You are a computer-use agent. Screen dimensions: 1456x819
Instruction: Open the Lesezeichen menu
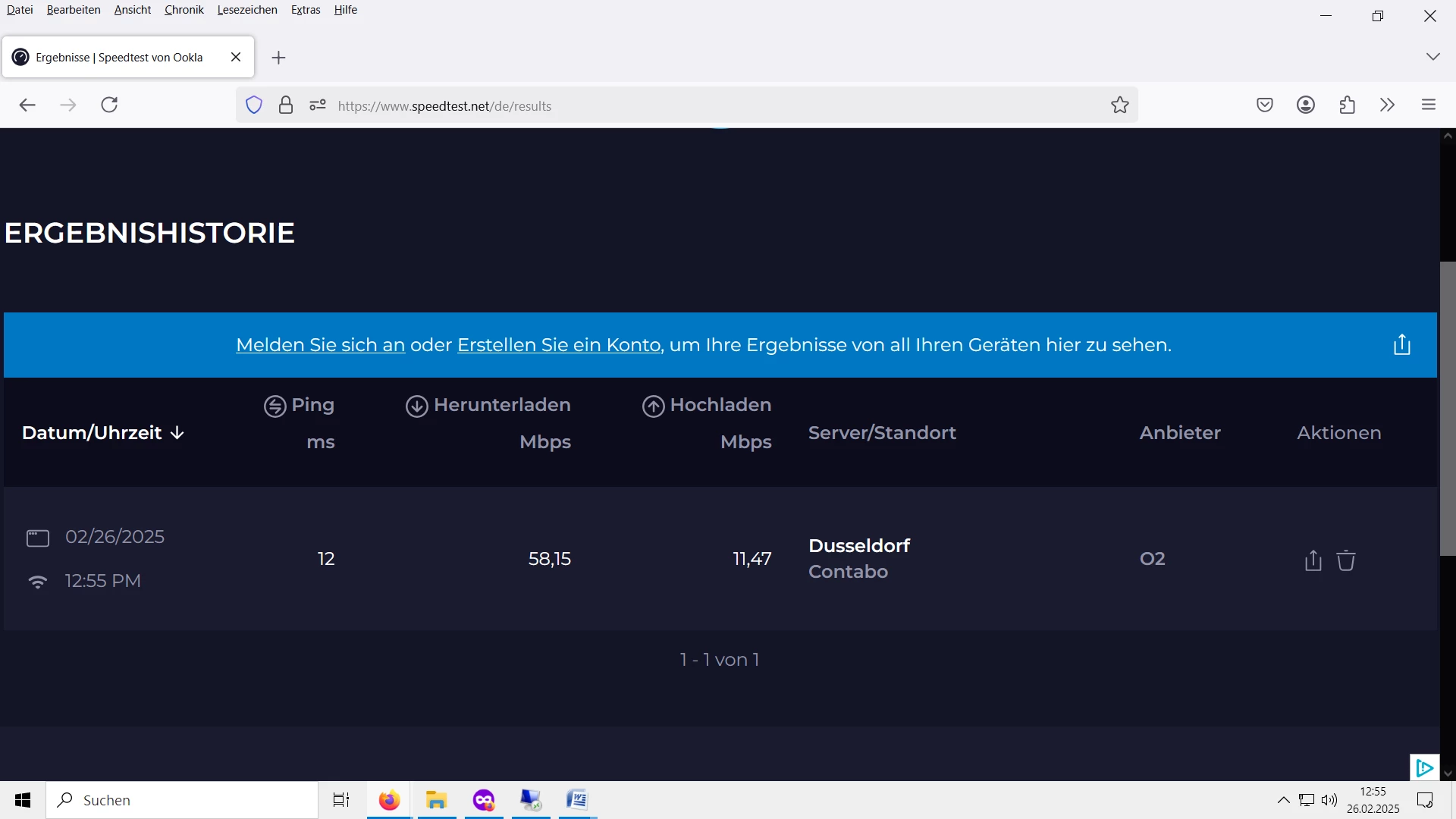tap(247, 10)
